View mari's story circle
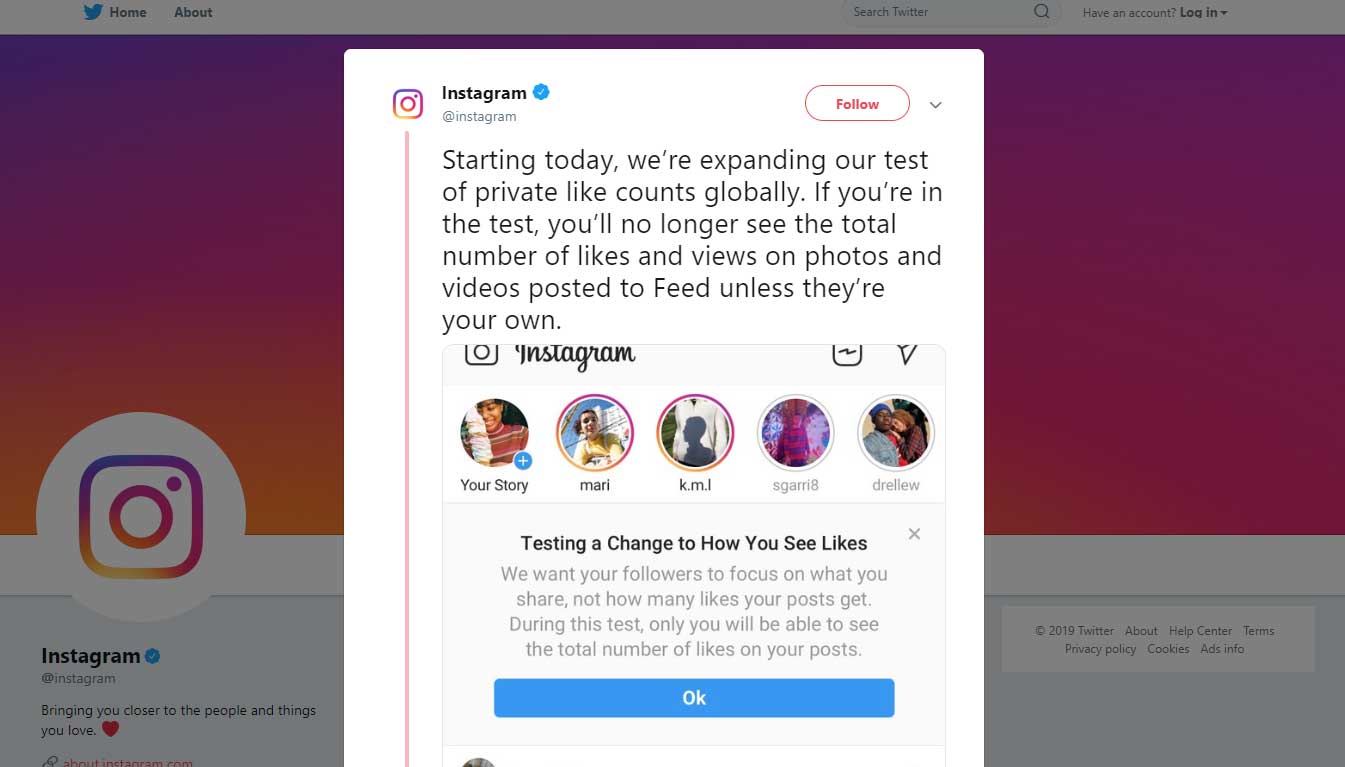This screenshot has width=1345, height=767. (594, 434)
